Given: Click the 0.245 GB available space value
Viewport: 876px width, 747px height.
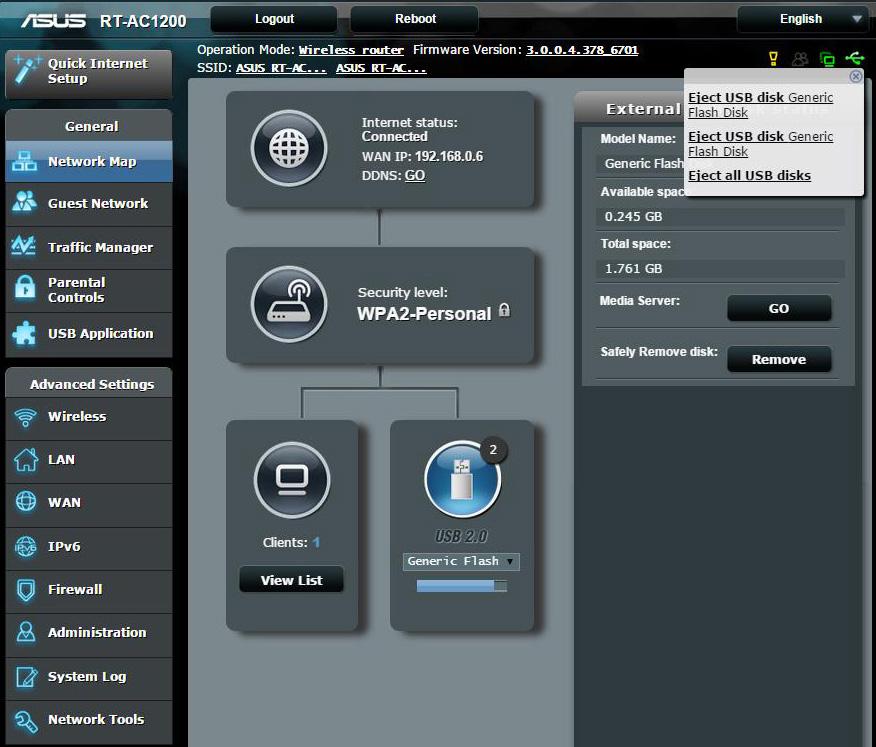Looking at the screenshot, I should (633, 217).
